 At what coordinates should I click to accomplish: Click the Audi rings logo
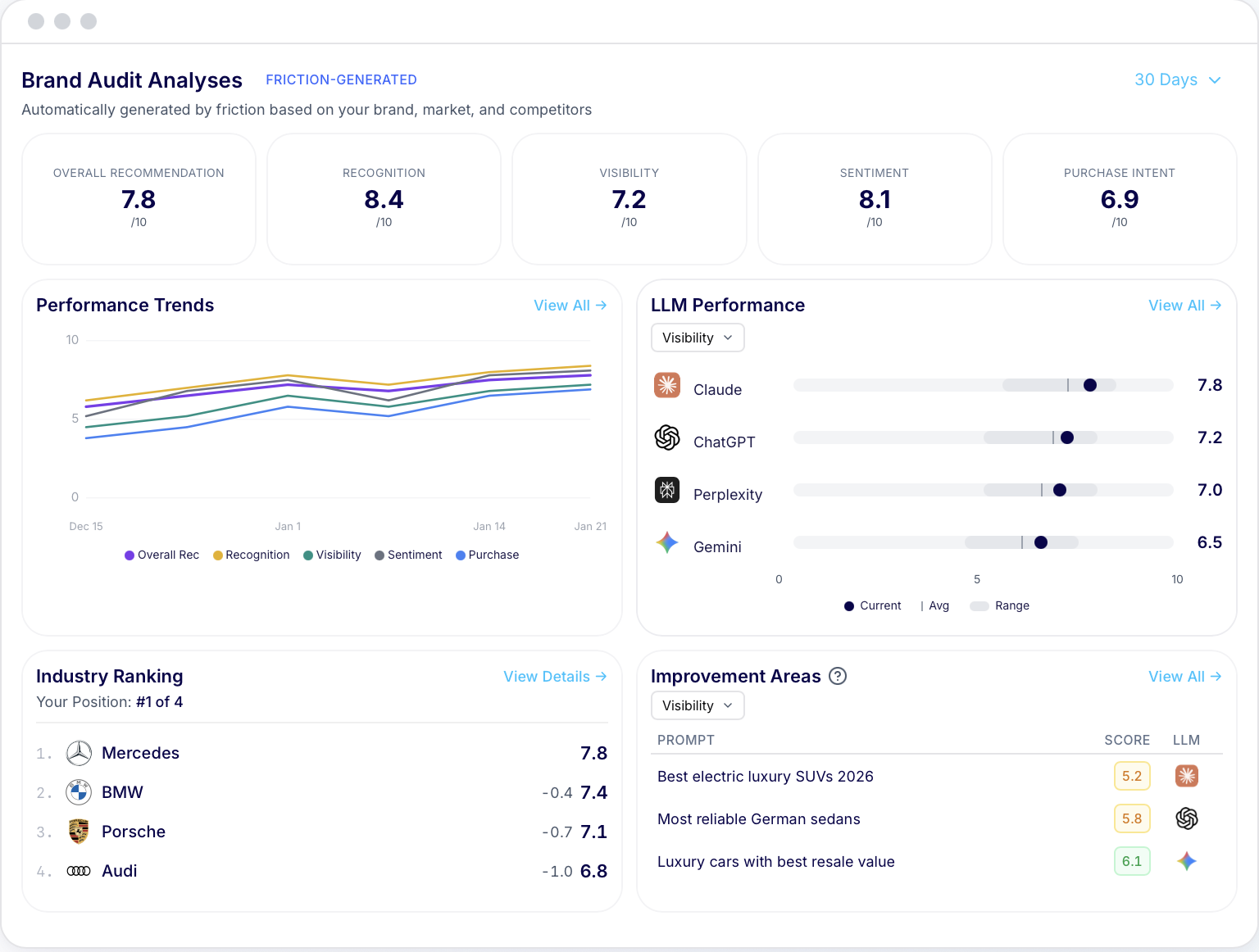pos(79,871)
